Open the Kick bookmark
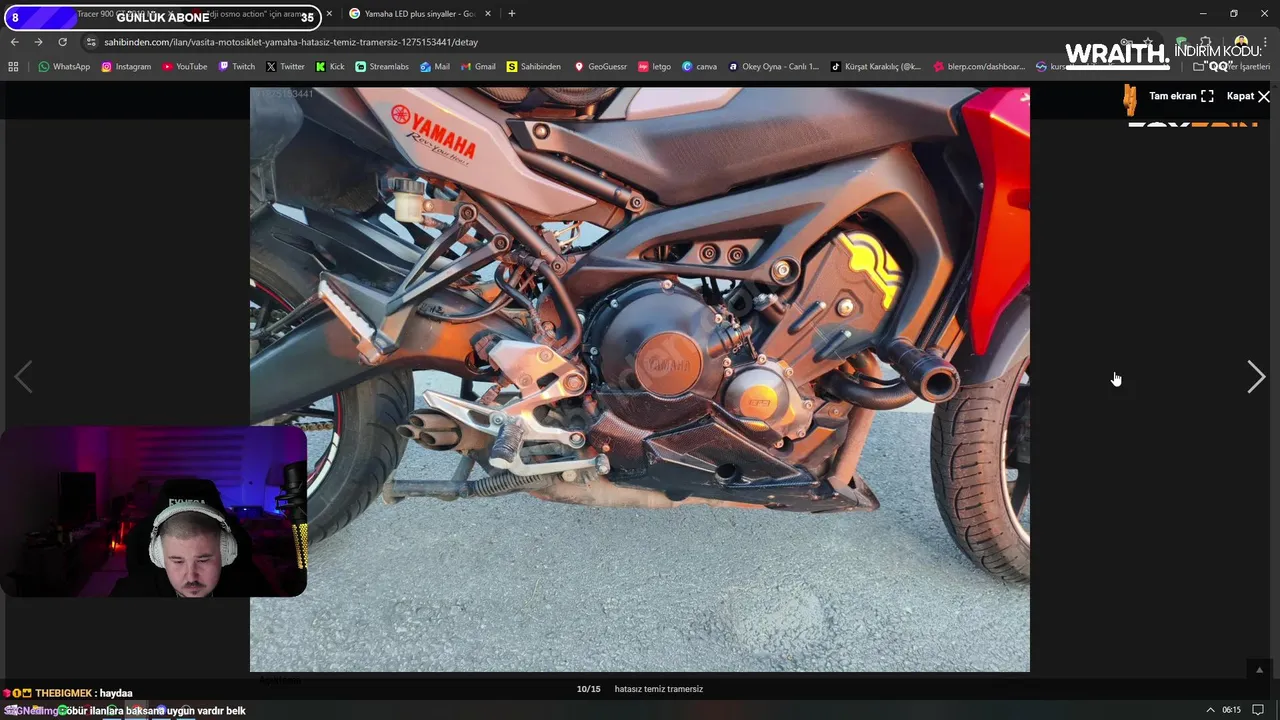The width and height of the screenshot is (1280, 720). click(x=330, y=66)
